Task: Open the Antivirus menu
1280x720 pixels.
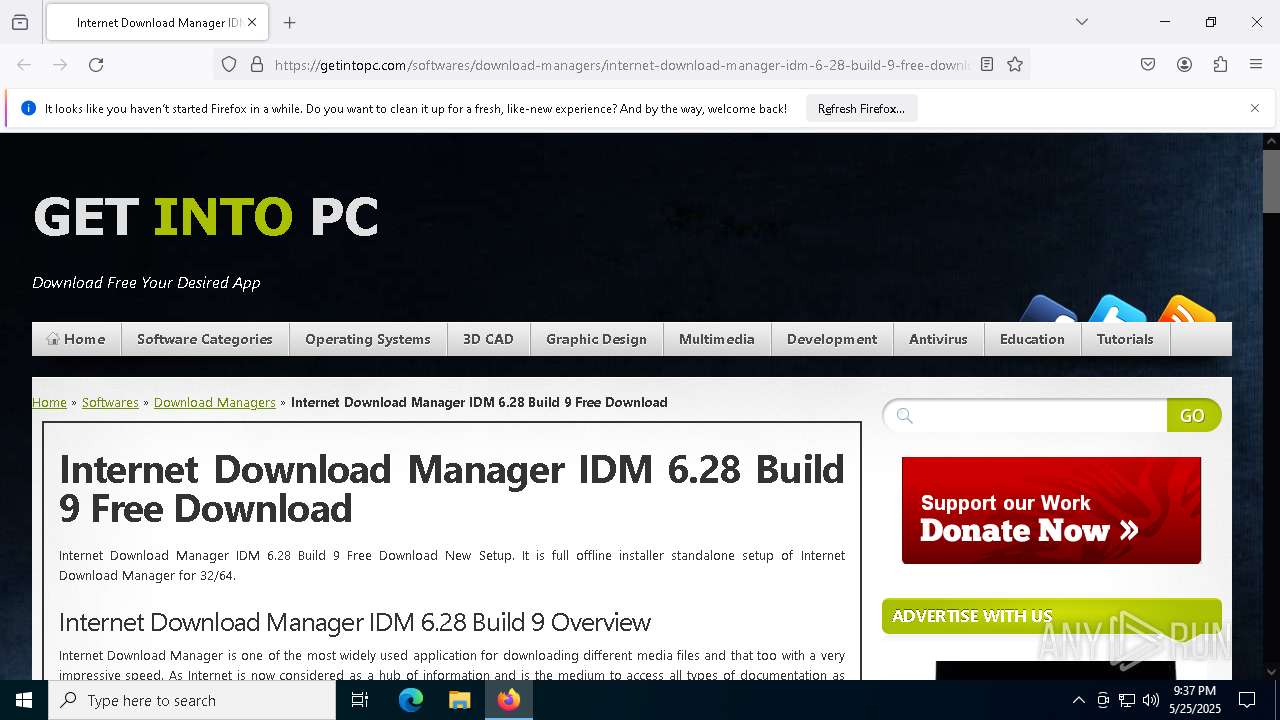Action: tap(938, 339)
